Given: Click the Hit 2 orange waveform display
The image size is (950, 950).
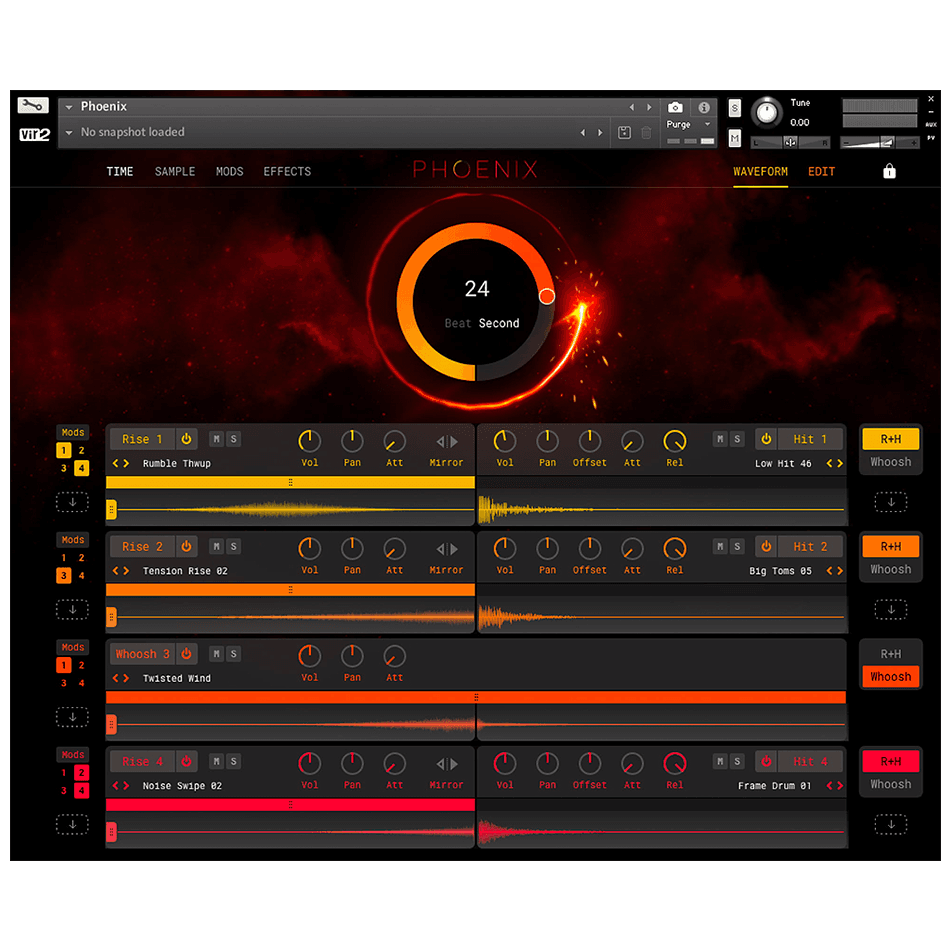Looking at the screenshot, I should [x=662, y=617].
